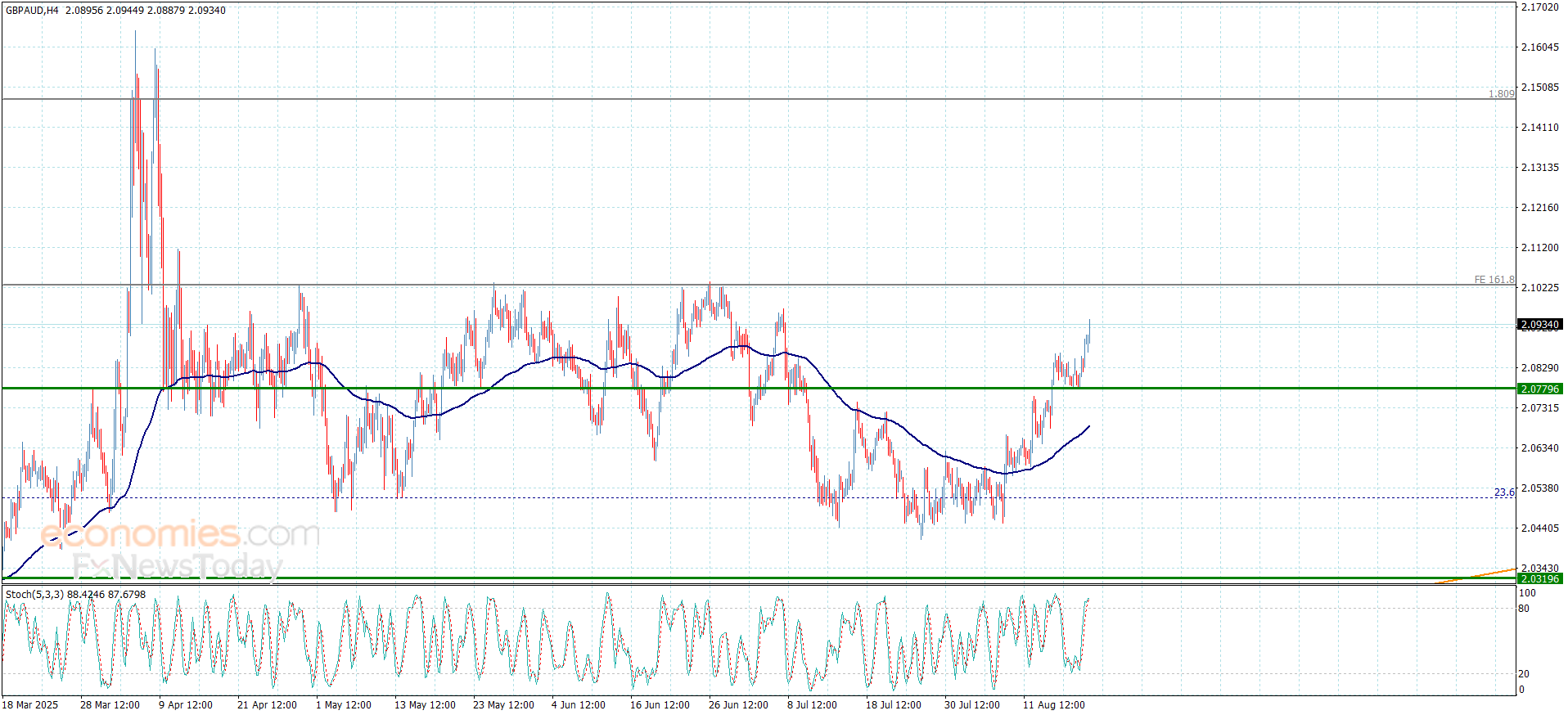The image size is (1568, 715).
Task: Click the 8 Jul 12:00 date label
Action: [812, 705]
